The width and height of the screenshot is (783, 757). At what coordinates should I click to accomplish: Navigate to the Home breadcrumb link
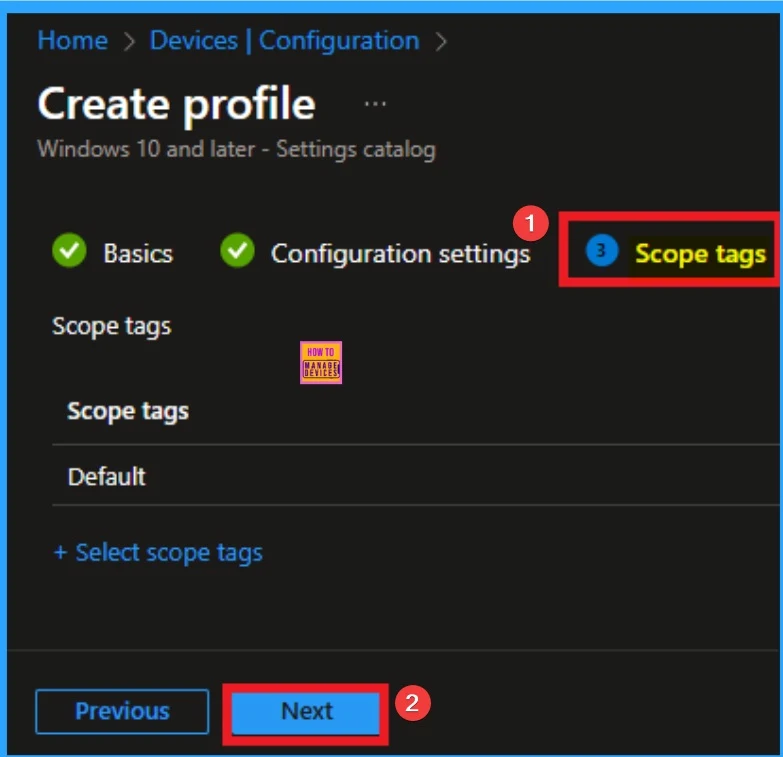tap(72, 41)
